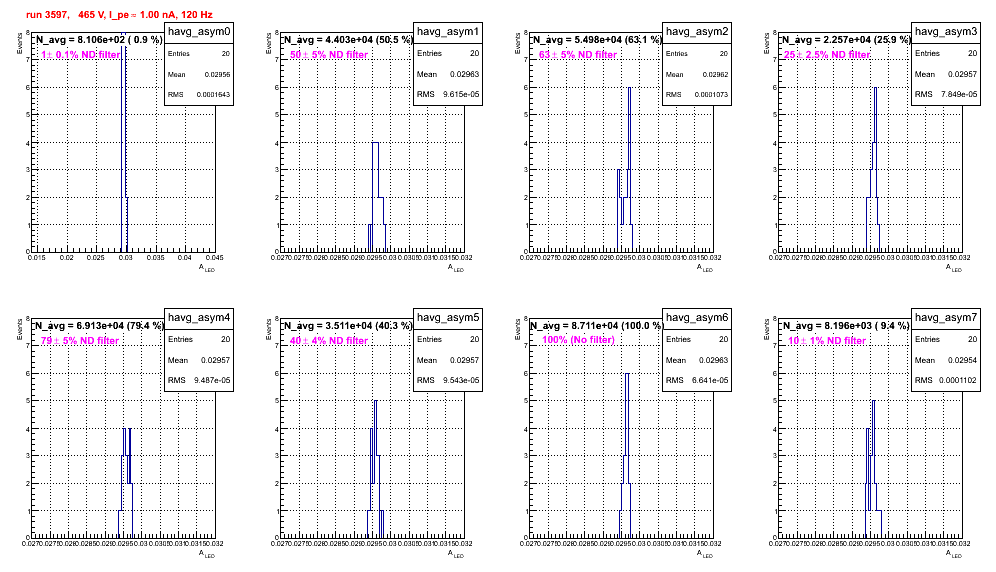Click the N_avg = 2.257e+04 label
The width and height of the screenshot is (996, 572).
pyautogui.click(x=846, y=39)
